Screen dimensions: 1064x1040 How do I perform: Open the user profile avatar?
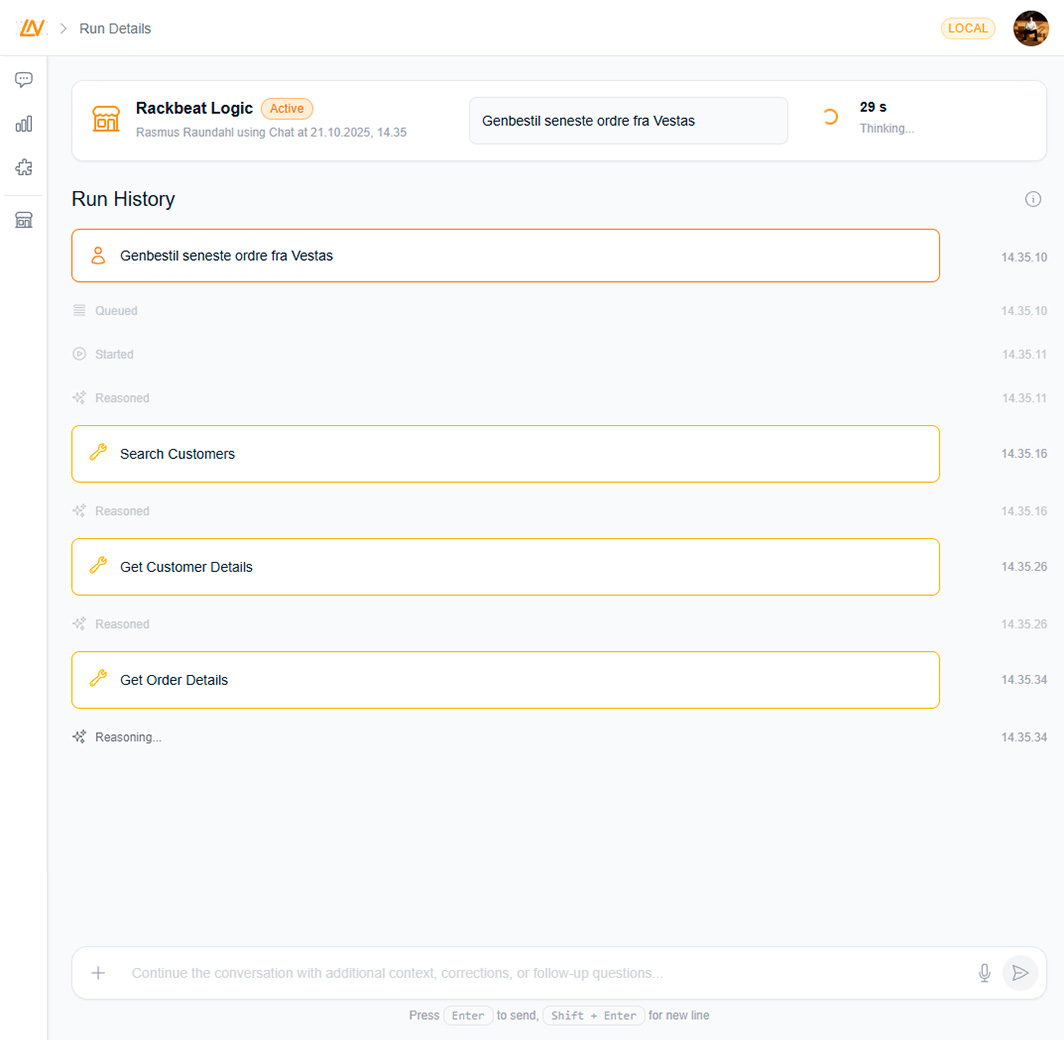point(1030,28)
